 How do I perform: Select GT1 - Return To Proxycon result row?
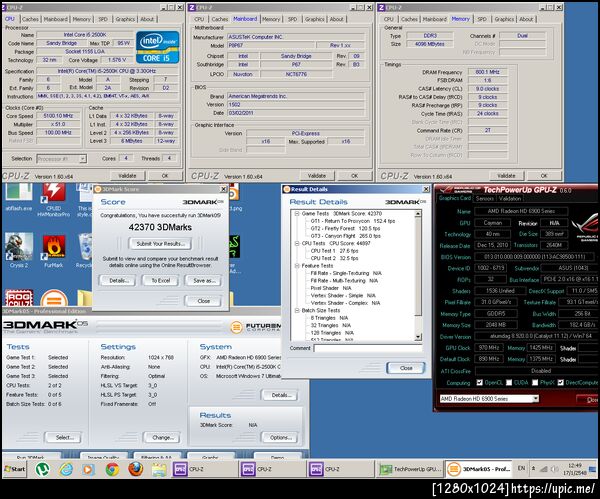click(x=352, y=221)
